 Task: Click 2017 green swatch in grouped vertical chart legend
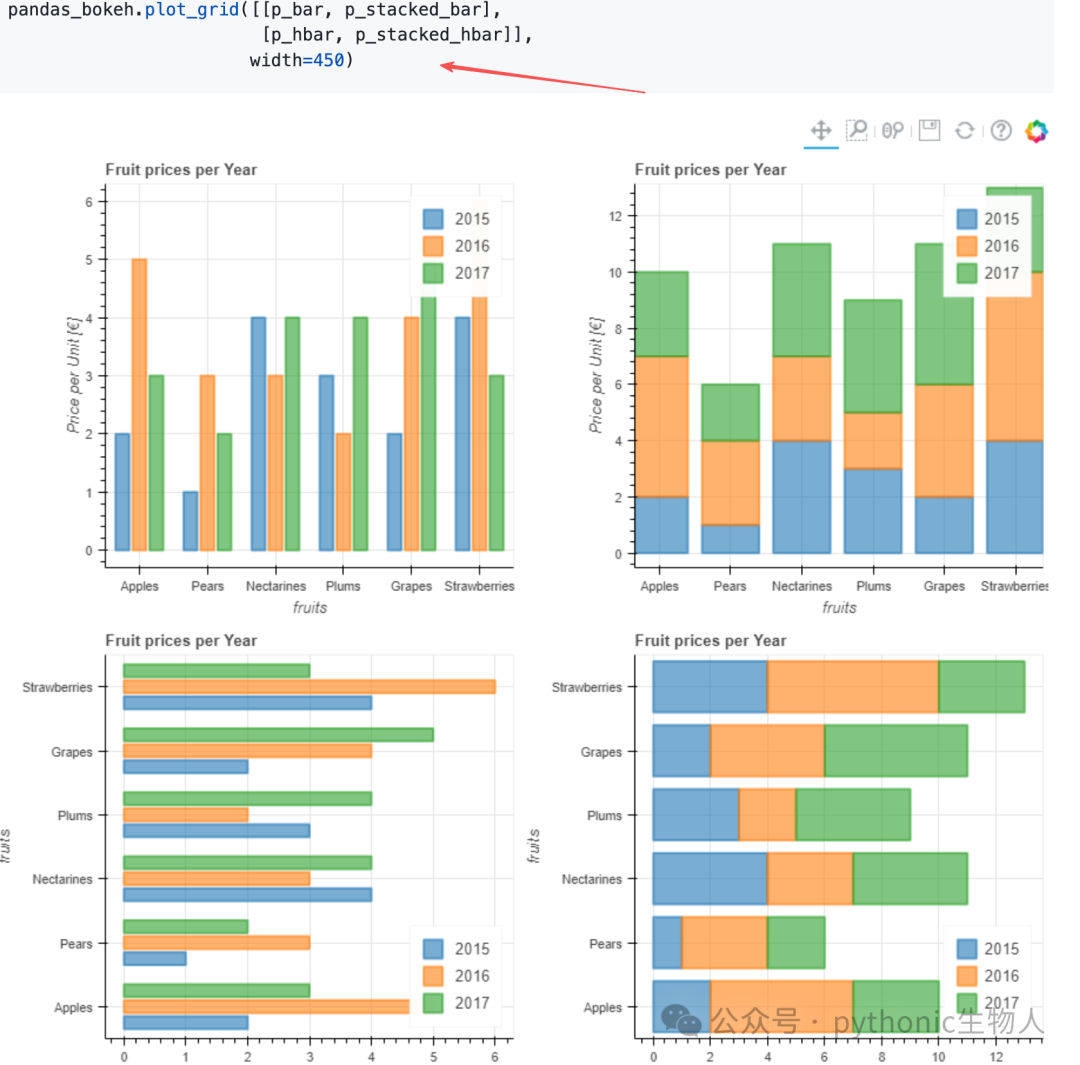coord(433,273)
